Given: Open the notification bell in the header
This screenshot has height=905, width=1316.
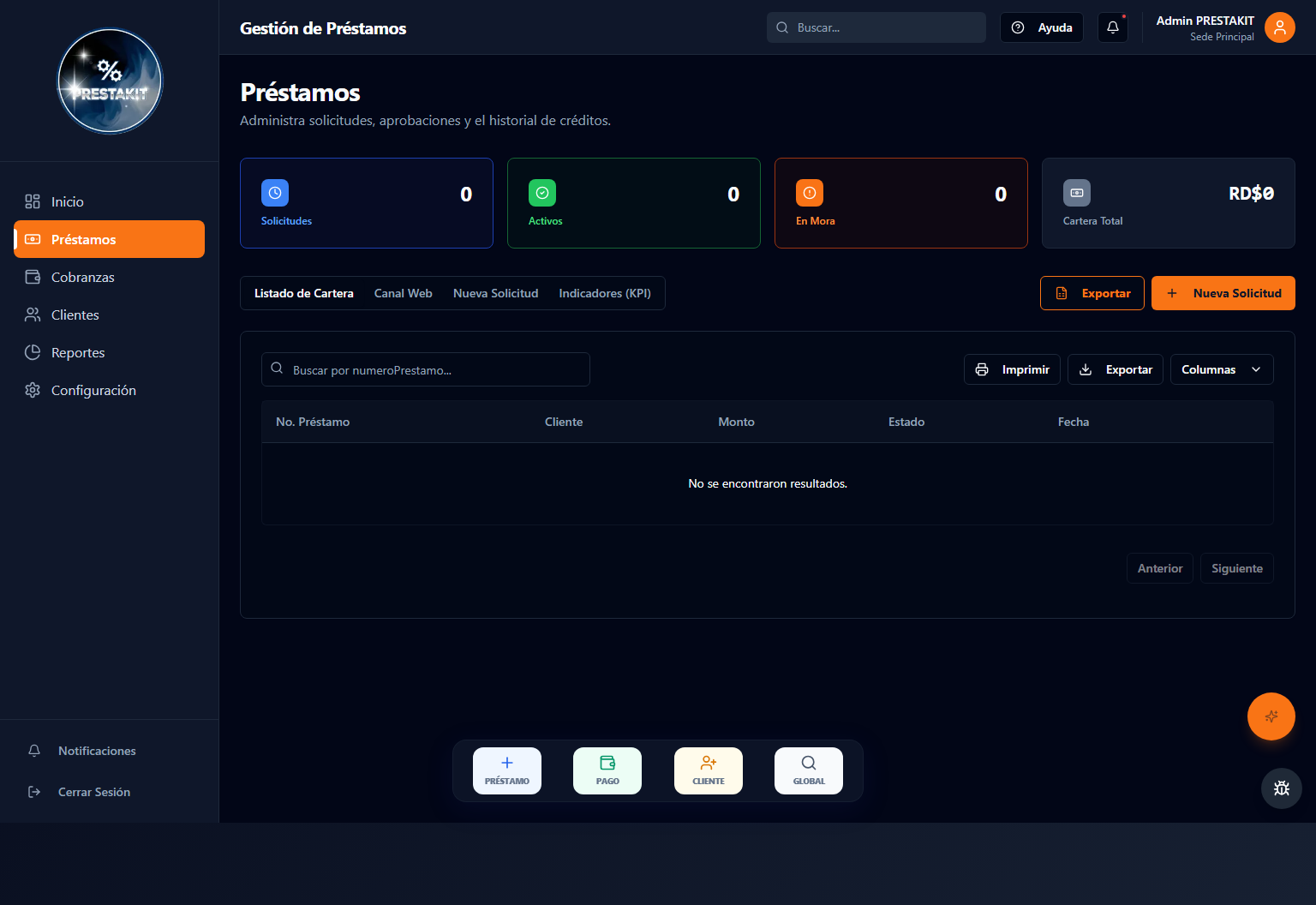Looking at the screenshot, I should pos(1112,27).
